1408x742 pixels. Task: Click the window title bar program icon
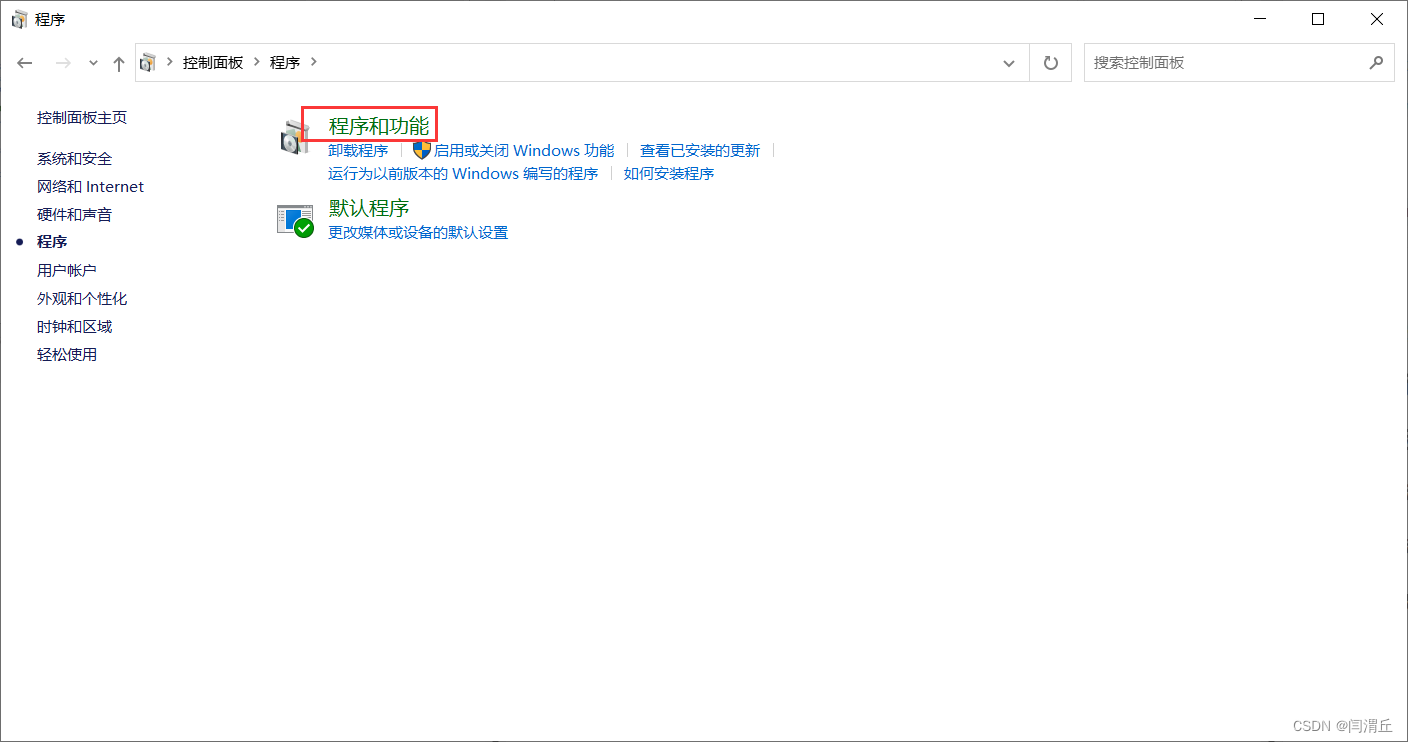click(x=19, y=19)
